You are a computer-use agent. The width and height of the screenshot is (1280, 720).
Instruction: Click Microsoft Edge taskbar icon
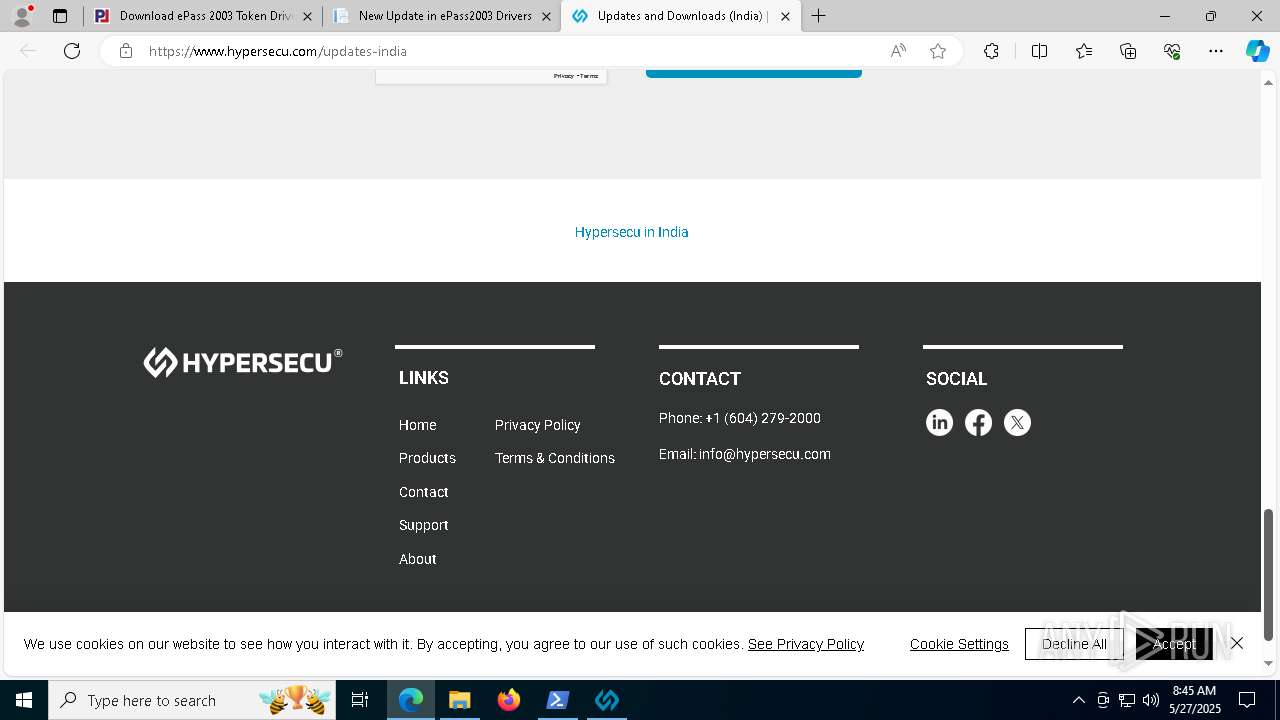coord(411,700)
